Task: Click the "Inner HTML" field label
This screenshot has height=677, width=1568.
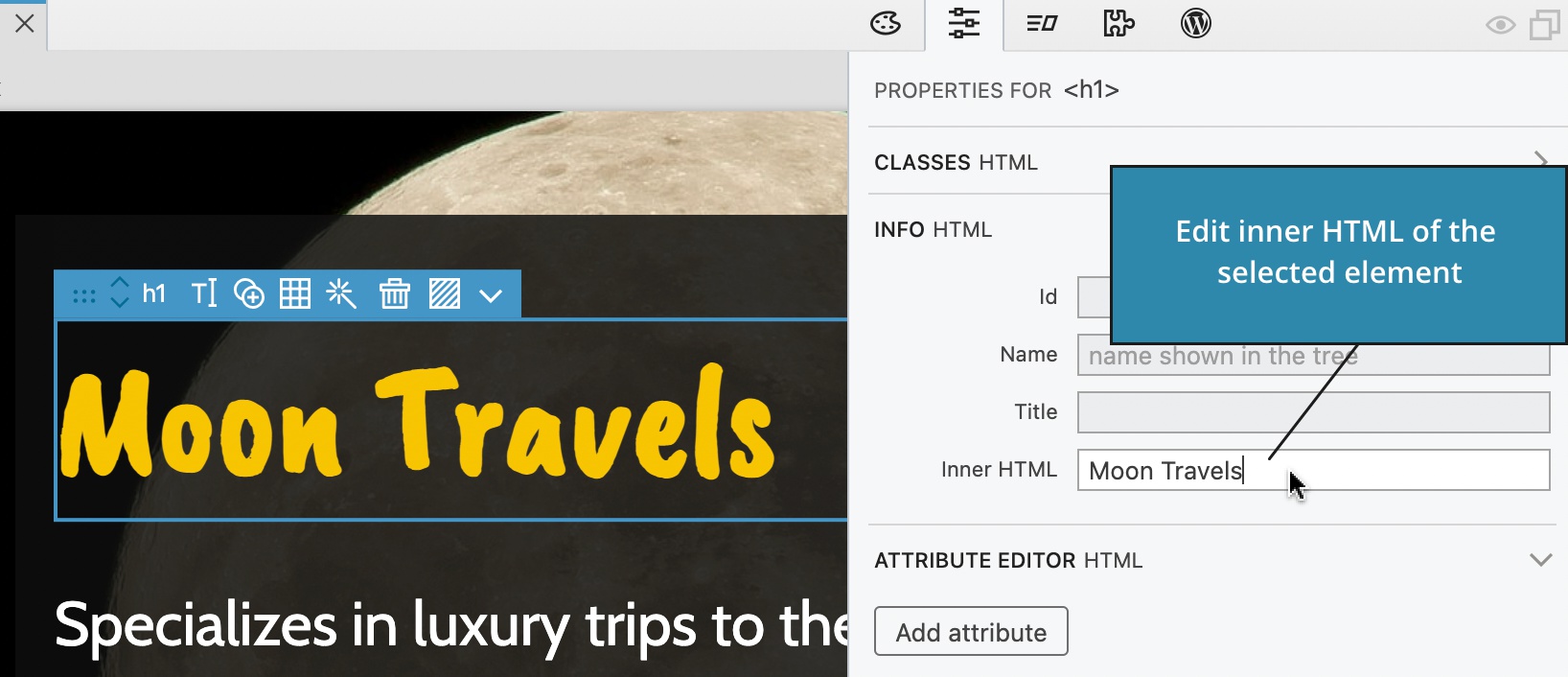Action: (999, 470)
